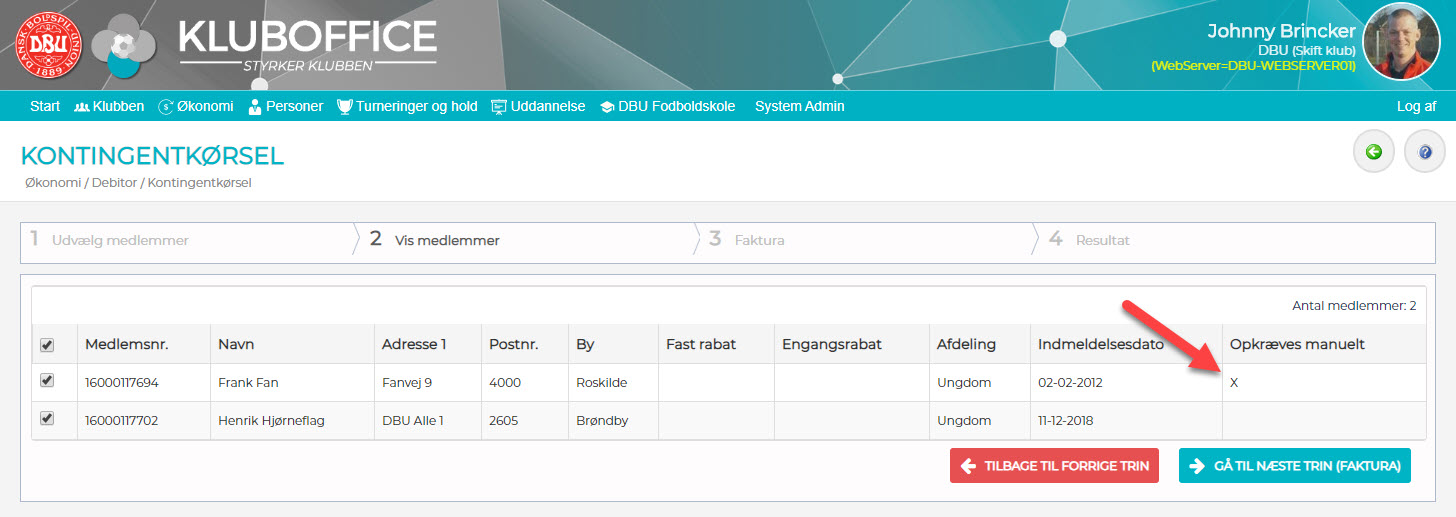This screenshot has width=1456, height=517.
Task: Click the Log af link
Action: tap(1416, 106)
